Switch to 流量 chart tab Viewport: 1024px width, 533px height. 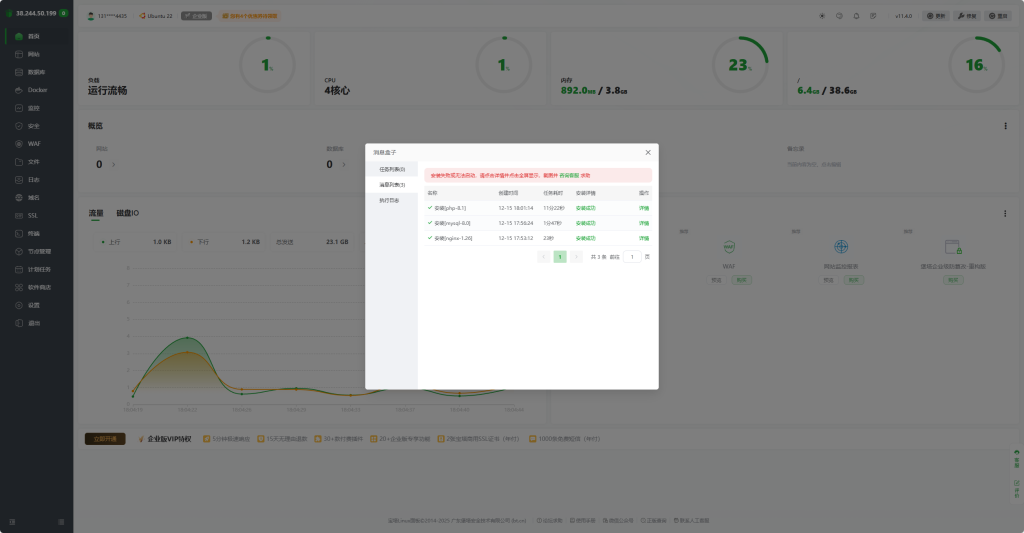pos(96,213)
